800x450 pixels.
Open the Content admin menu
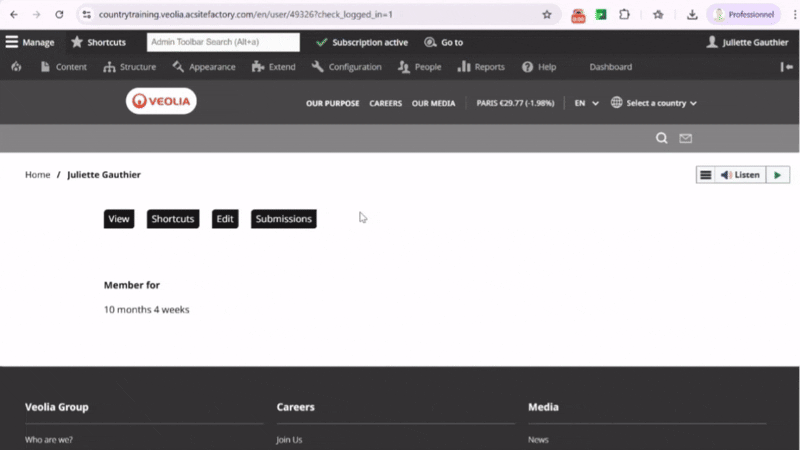tap(64, 67)
